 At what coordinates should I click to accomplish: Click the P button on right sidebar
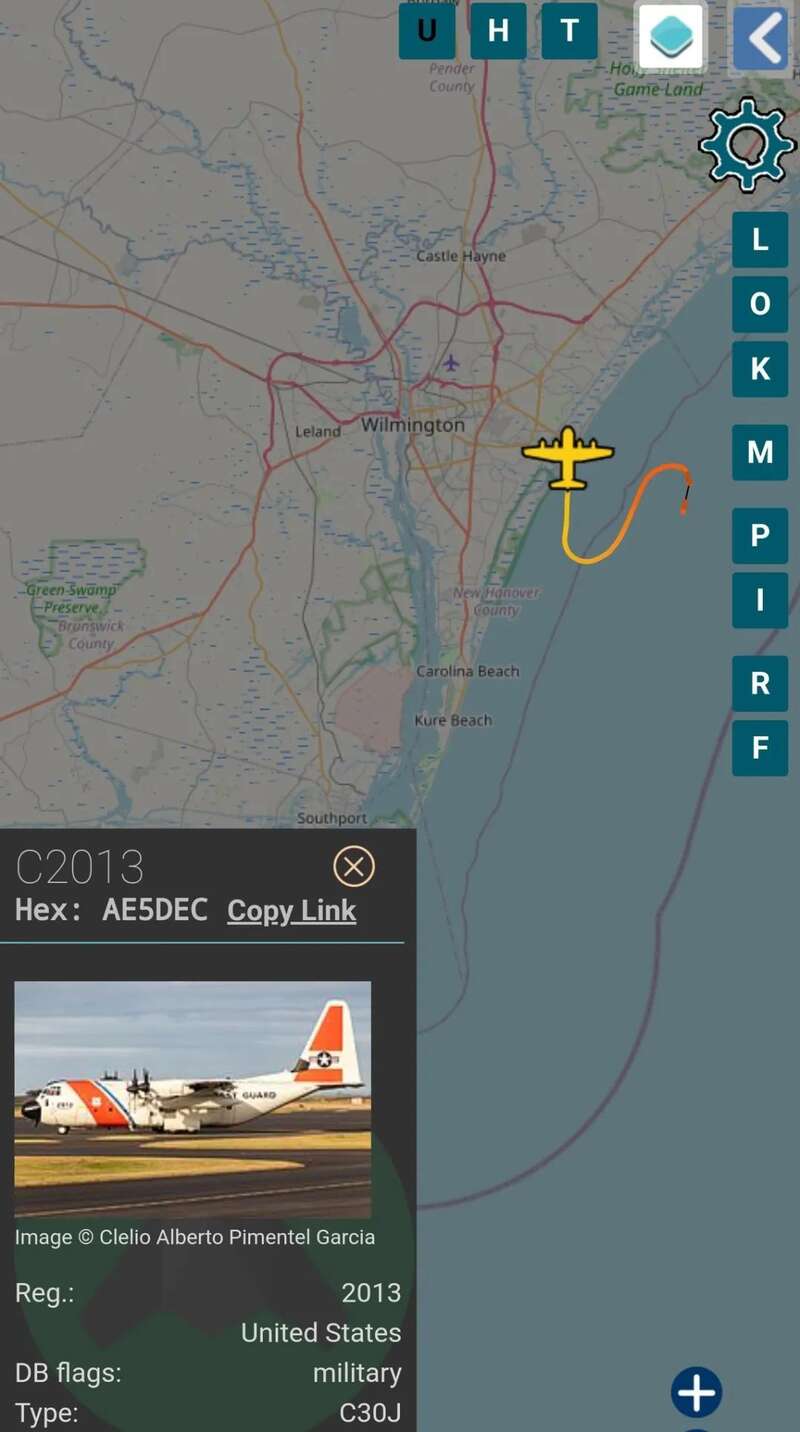click(760, 536)
